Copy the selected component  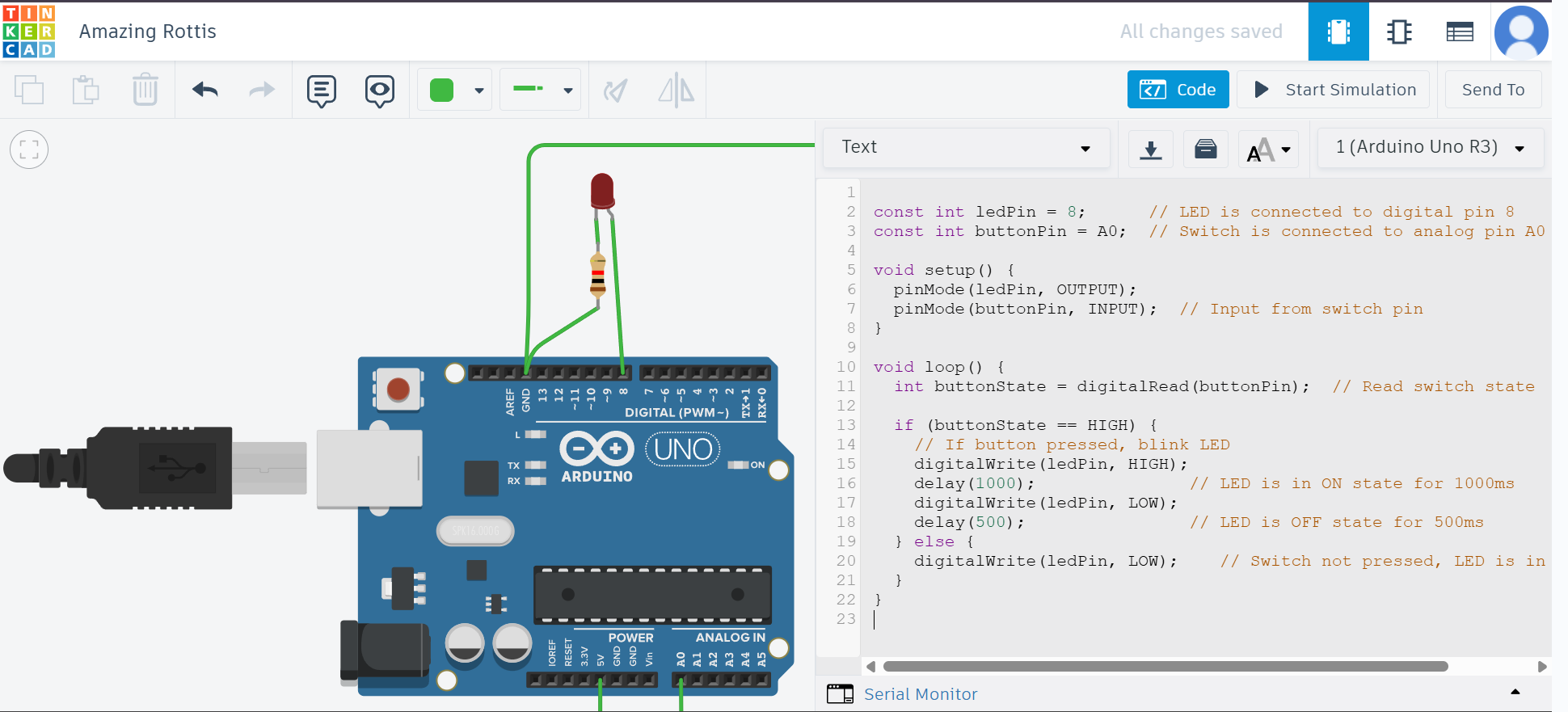pyautogui.click(x=29, y=90)
